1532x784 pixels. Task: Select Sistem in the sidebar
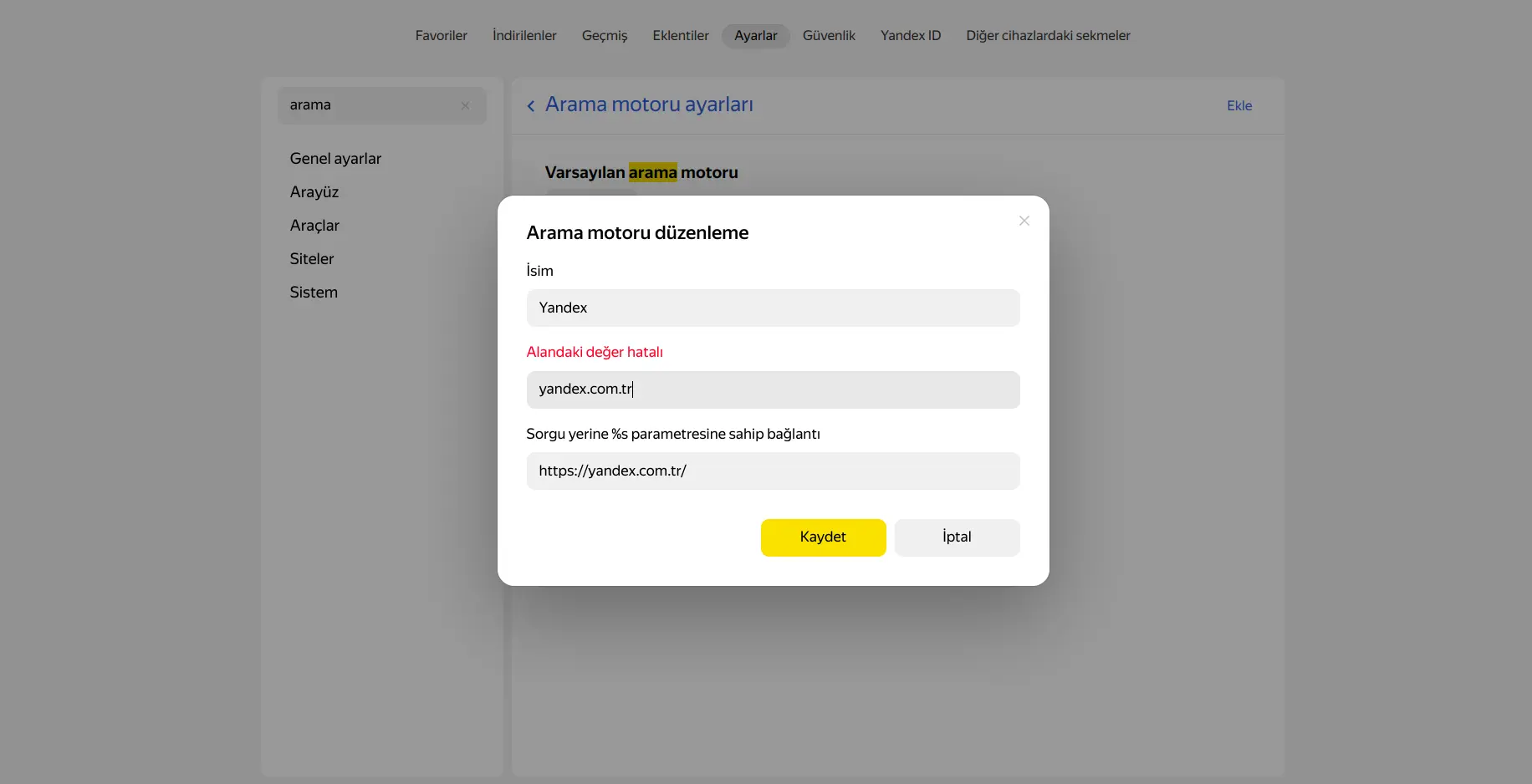[314, 293]
